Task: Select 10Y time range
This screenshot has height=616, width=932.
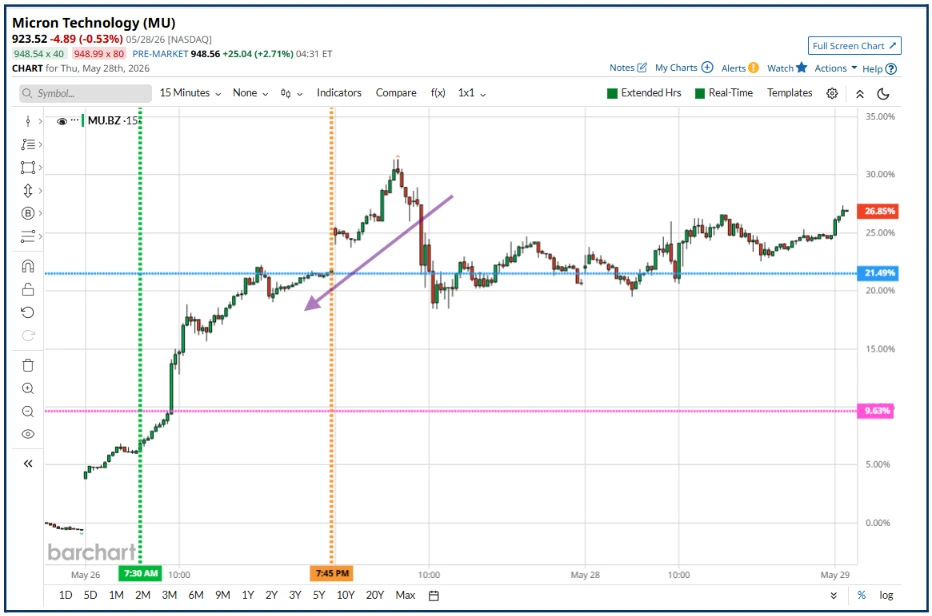Action: (x=345, y=595)
